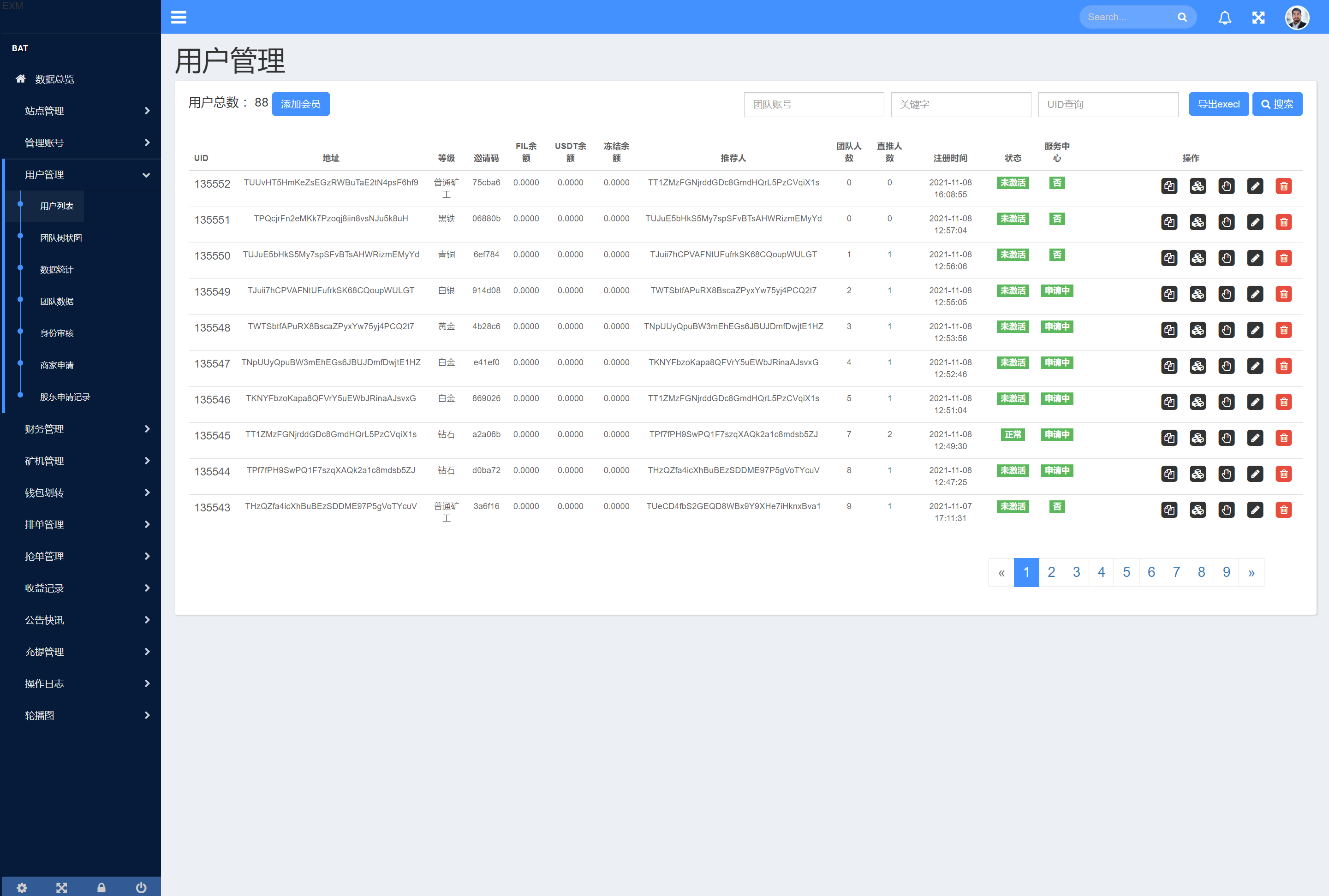The height and width of the screenshot is (896, 1329).
Task: Open settings gear at sidebar bottom
Action: [x=21, y=887]
